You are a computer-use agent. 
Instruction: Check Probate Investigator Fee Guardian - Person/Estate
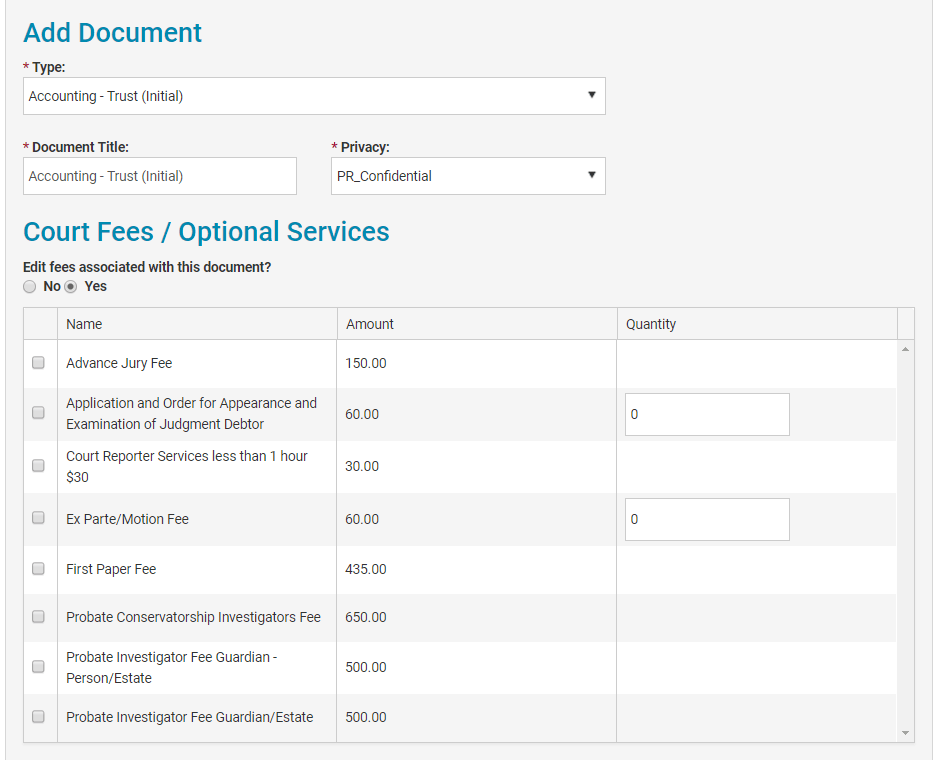[39, 666]
